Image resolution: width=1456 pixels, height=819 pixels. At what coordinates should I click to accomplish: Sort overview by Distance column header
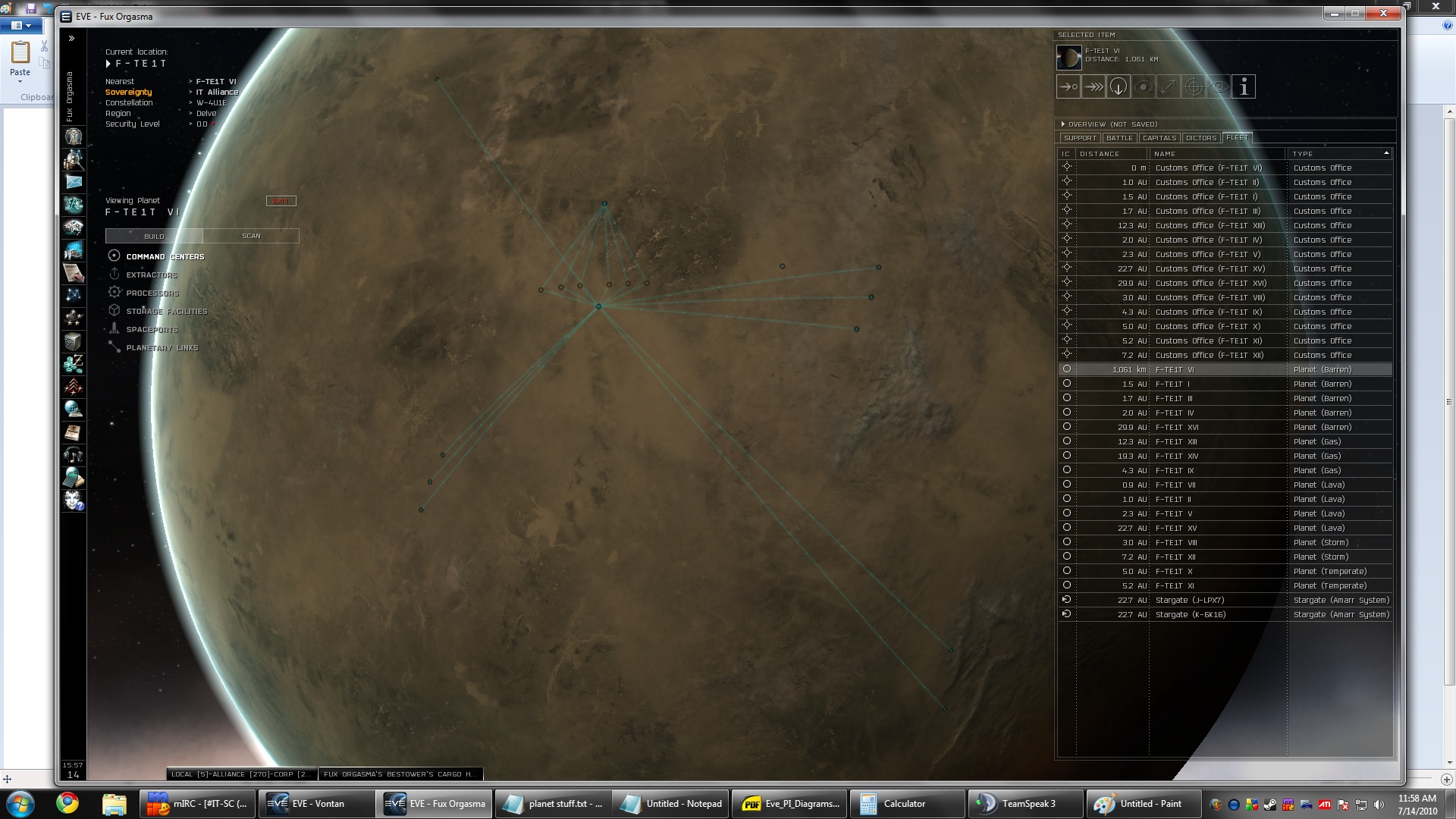point(1100,154)
